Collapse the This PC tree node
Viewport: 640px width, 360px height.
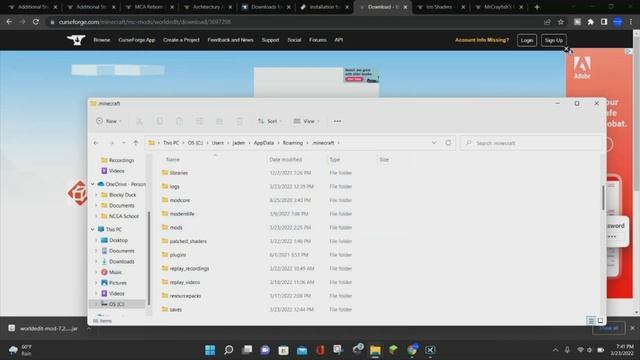pyautogui.click(x=93, y=229)
